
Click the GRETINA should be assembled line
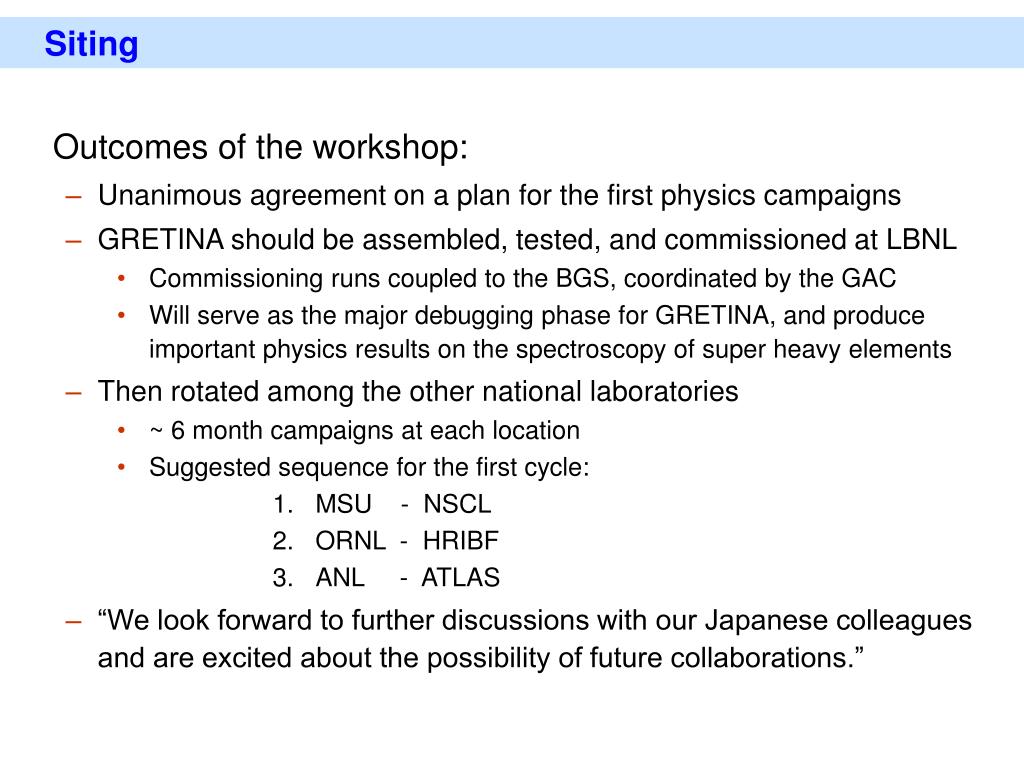click(527, 240)
